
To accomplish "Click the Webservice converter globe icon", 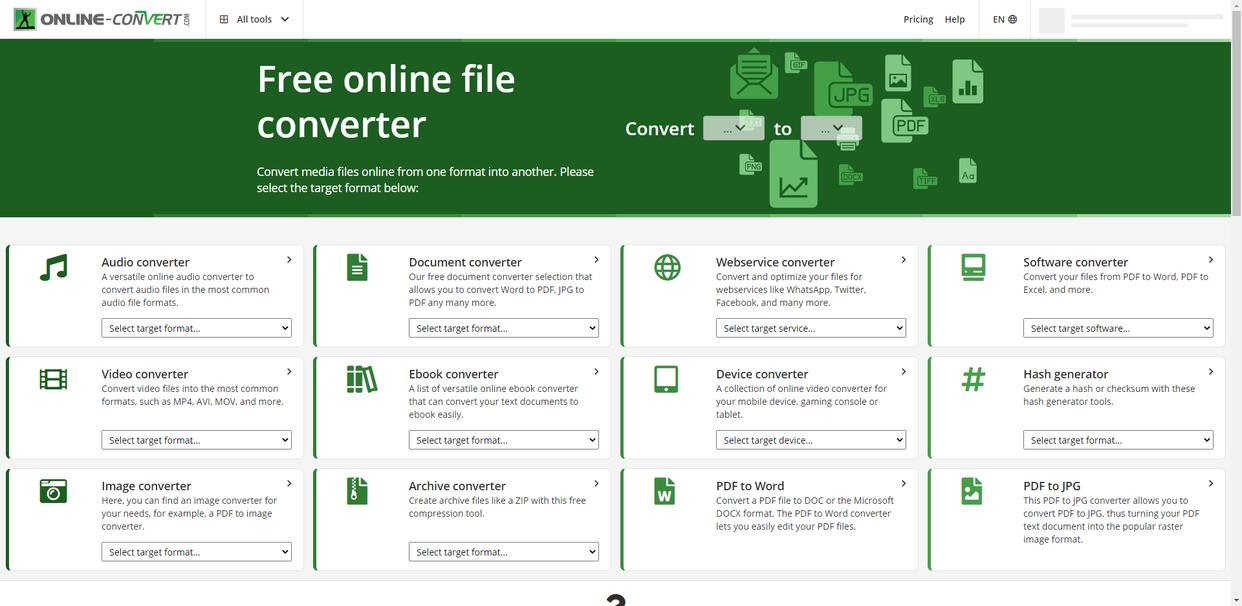I will pyautogui.click(x=667, y=268).
